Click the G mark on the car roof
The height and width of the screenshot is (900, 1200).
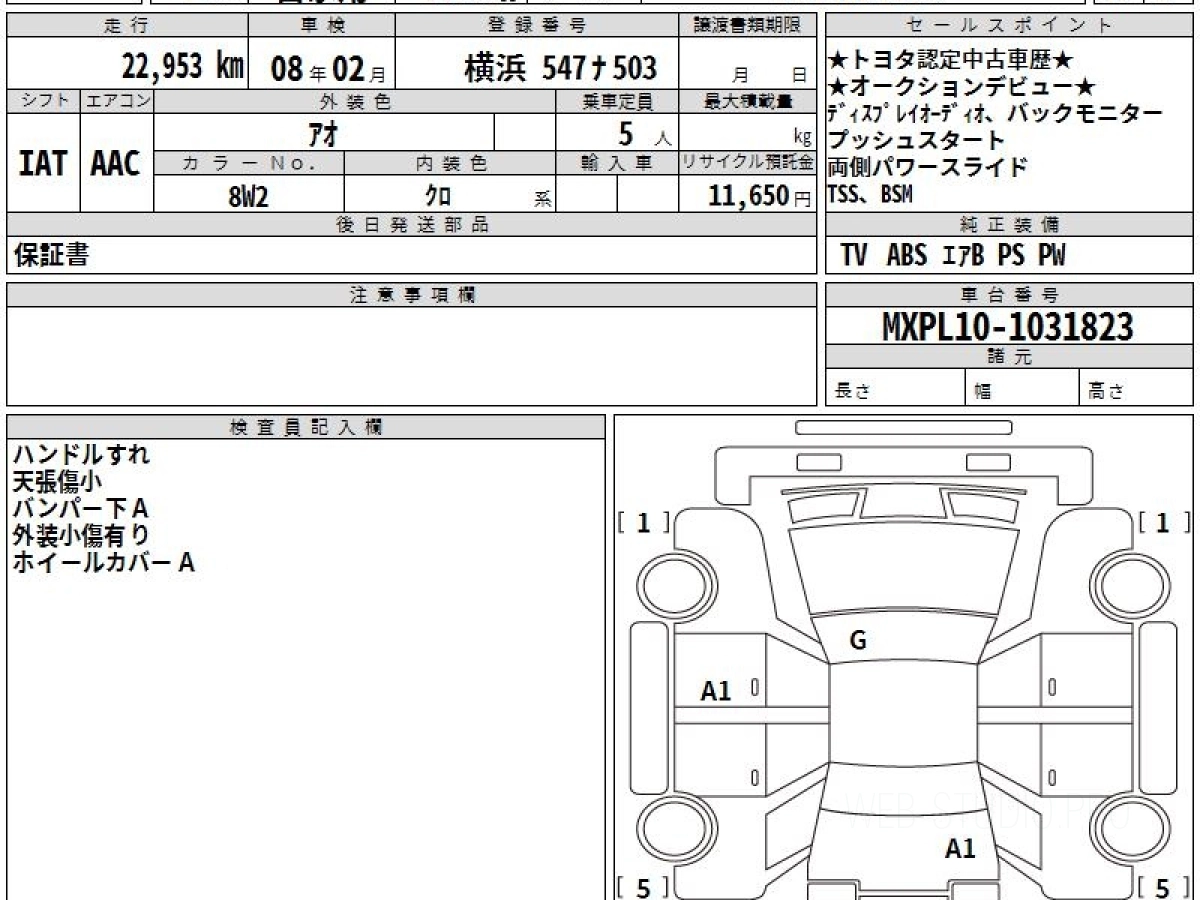click(x=857, y=642)
